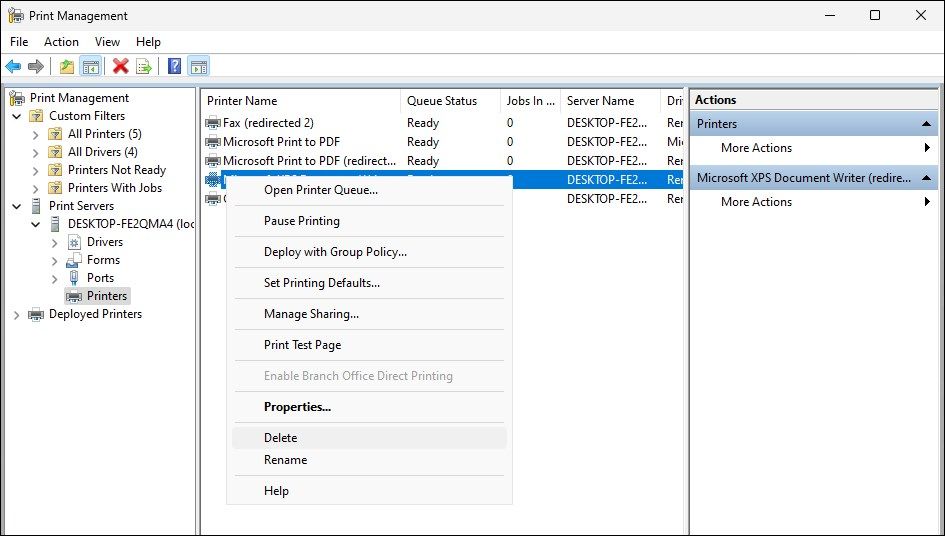Viewport: 945px width, 536px height.
Task: Click the Back arrow toolbar icon
Action: pos(13,67)
